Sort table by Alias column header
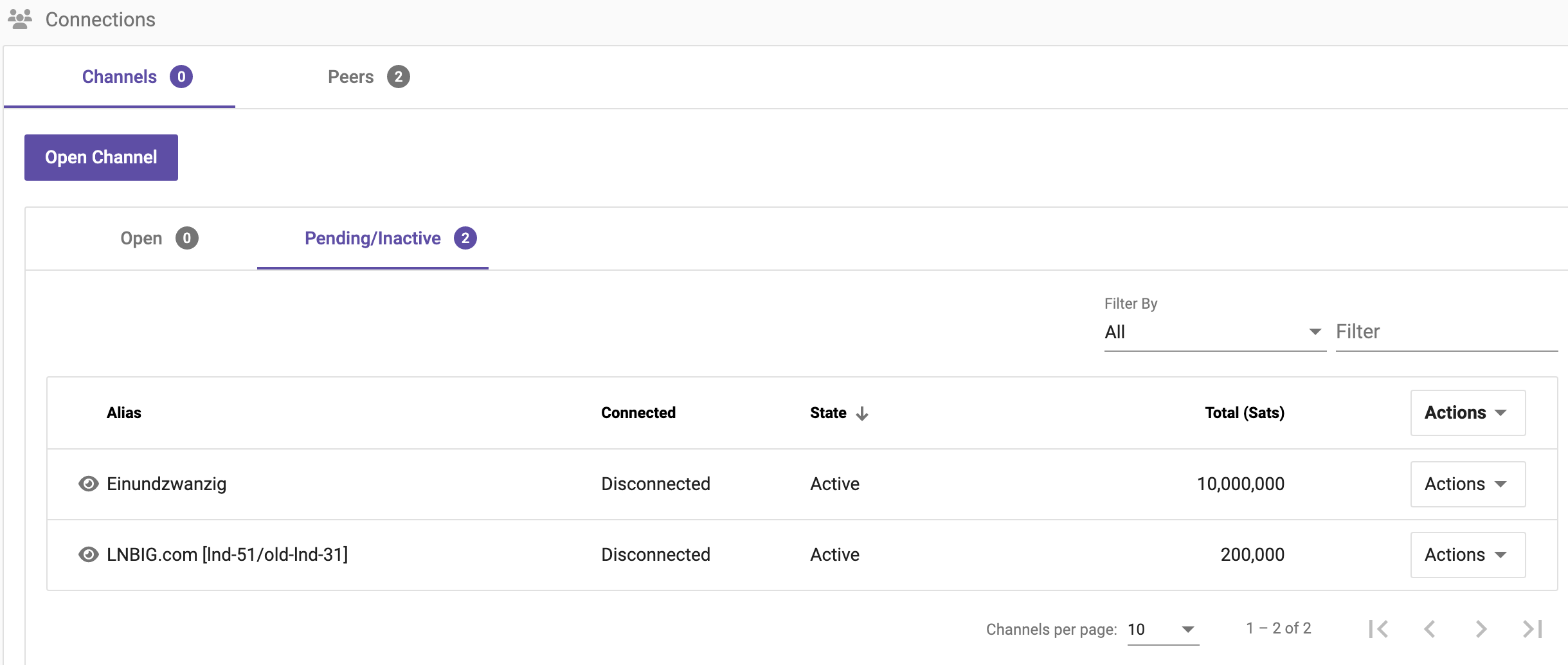This screenshot has width=1568, height=665. click(x=123, y=413)
